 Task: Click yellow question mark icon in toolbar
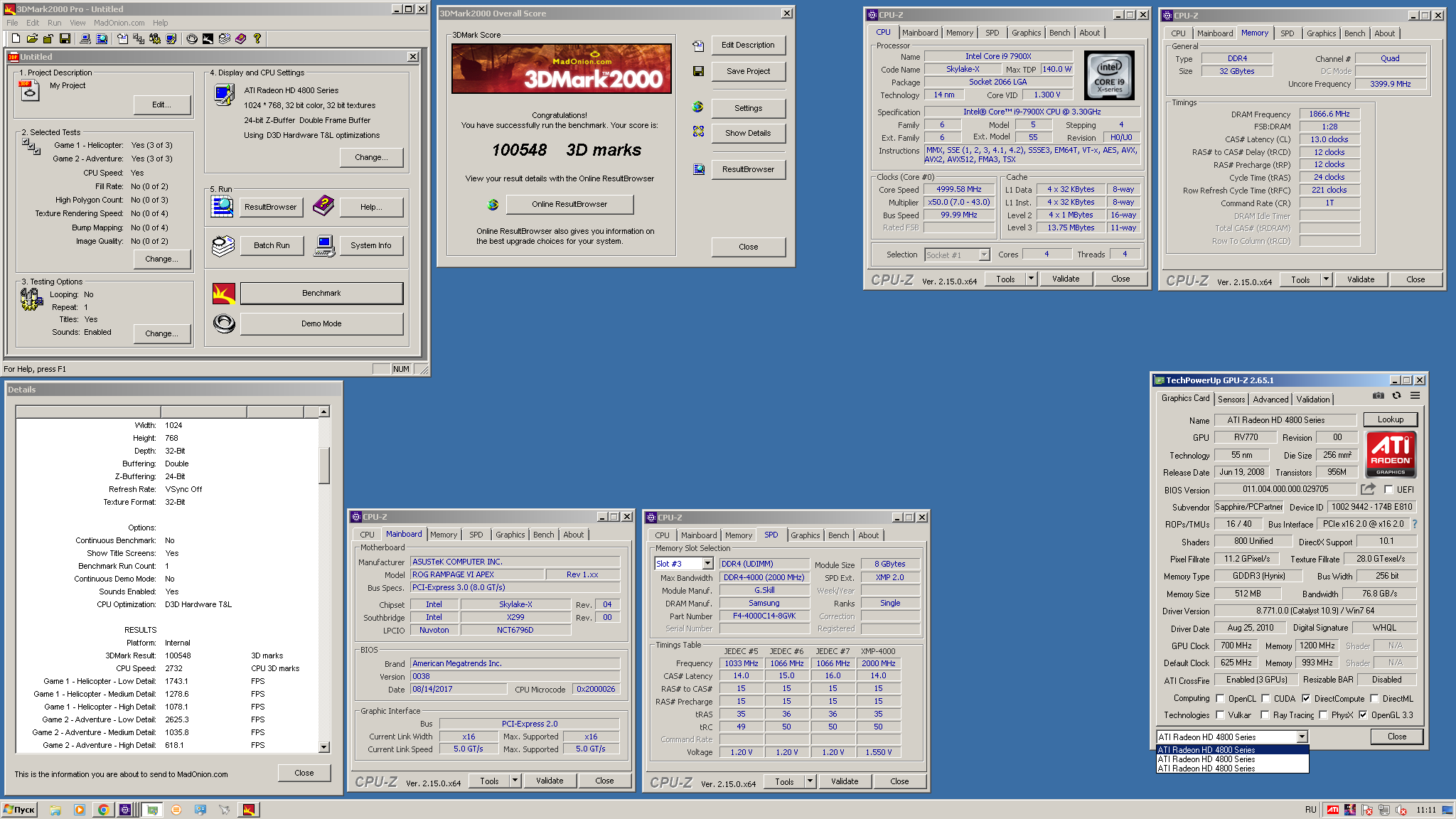(257, 39)
